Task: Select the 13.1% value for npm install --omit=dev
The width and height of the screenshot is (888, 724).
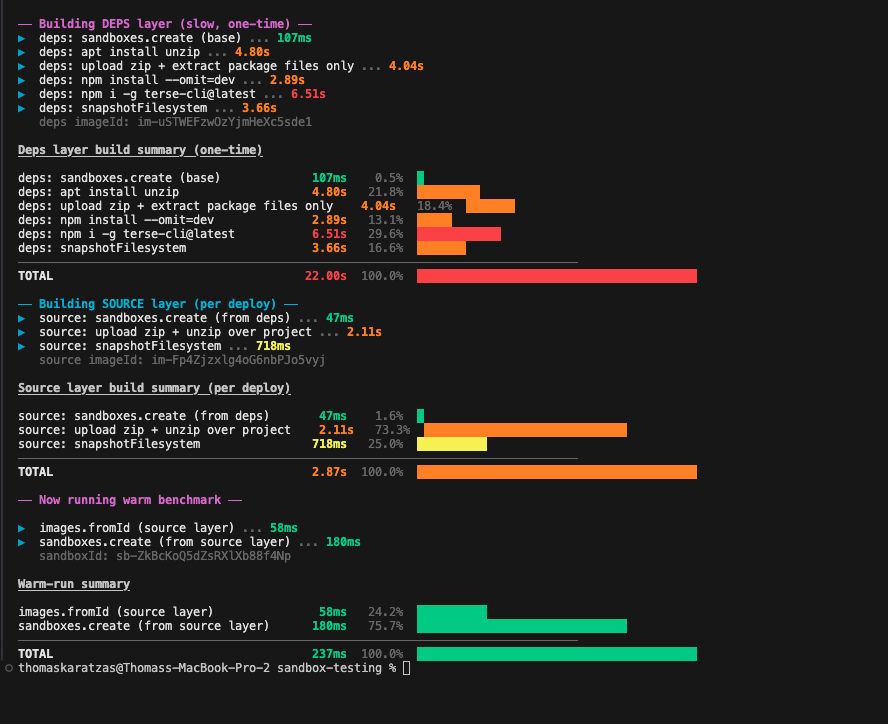Action: tap(386, 220)
